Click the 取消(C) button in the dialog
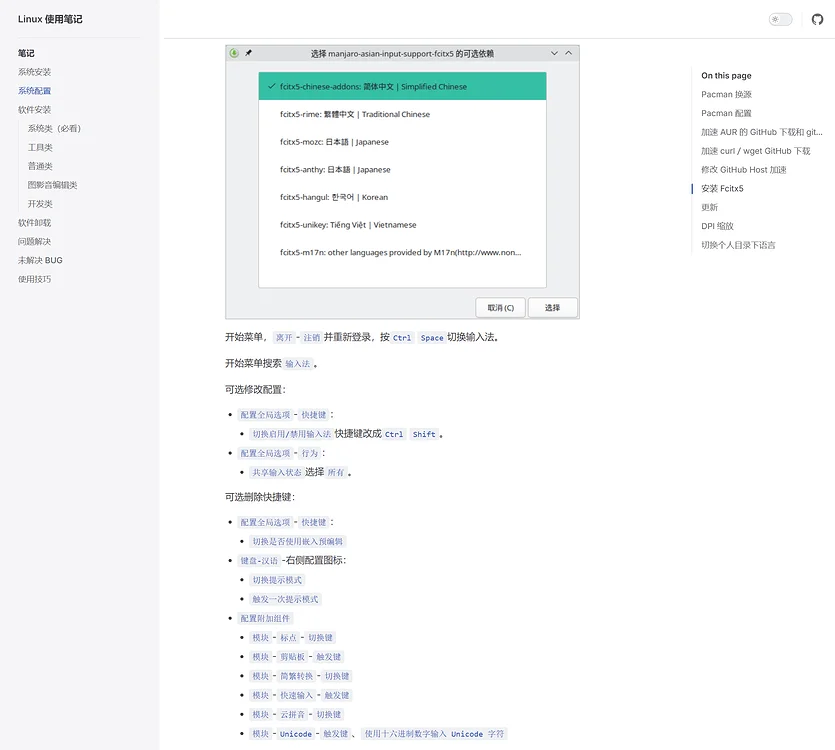 [x=500, y=307]
